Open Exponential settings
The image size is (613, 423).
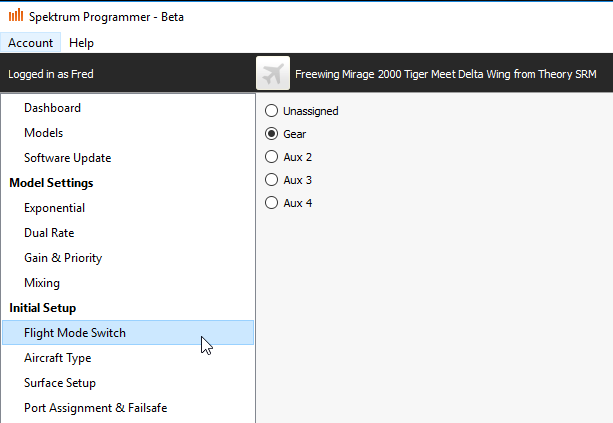(54, 208)
